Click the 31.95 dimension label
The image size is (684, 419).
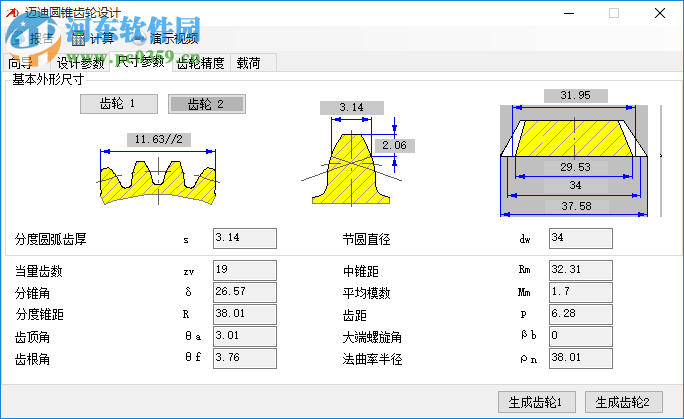click(575, 95)
